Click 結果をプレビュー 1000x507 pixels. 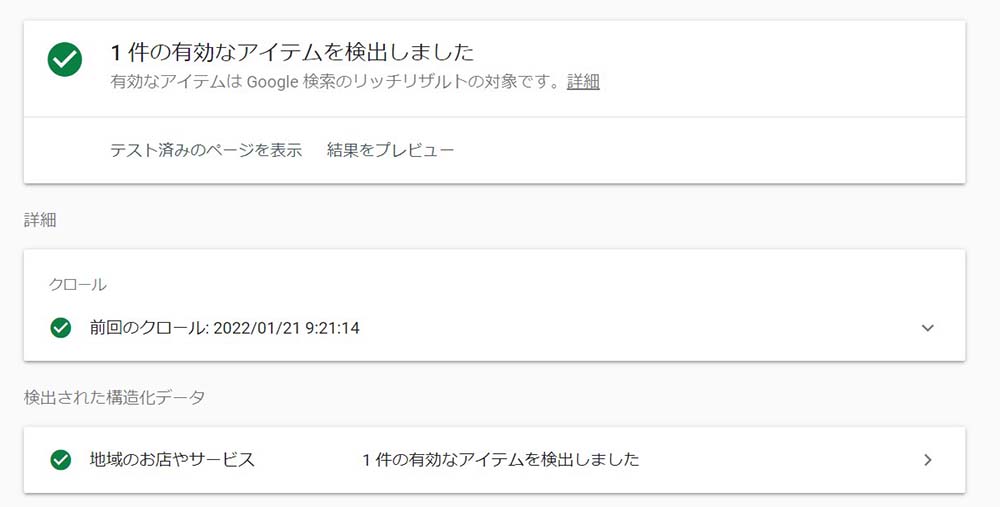(390, 150)
